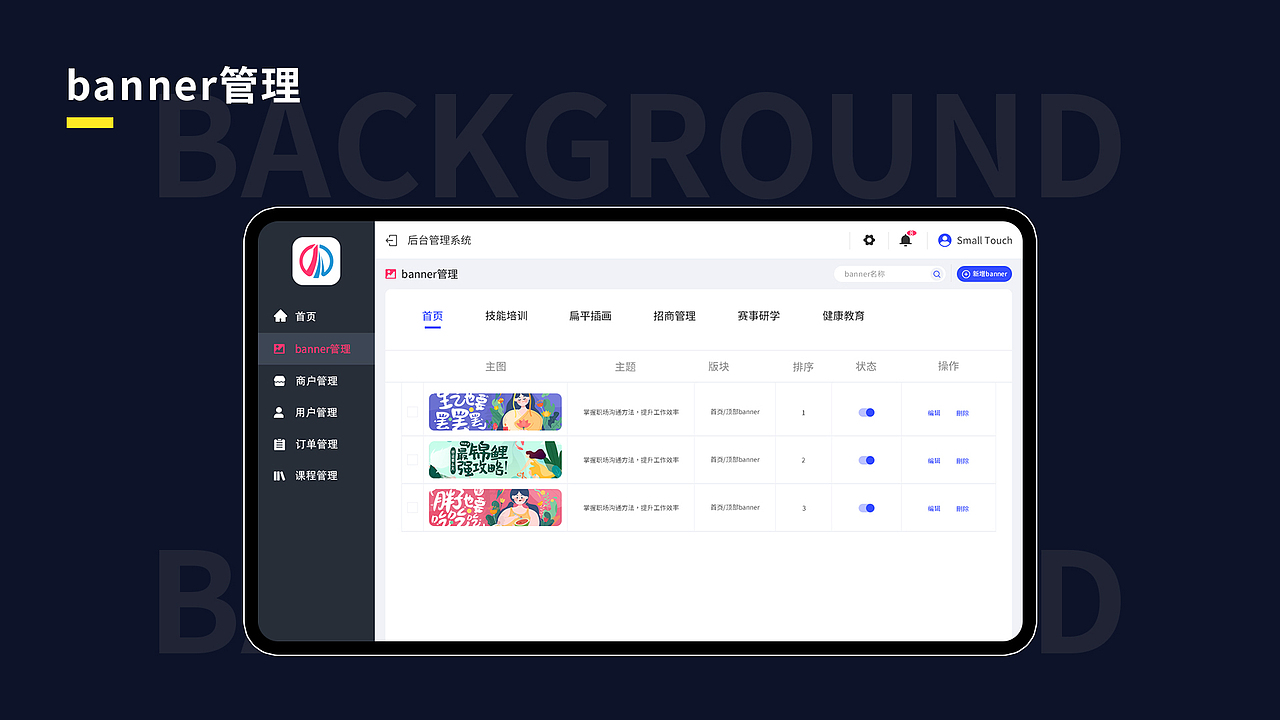
Task: Open 课程管理 in the sidebar
Action: (x=316, y=476)
